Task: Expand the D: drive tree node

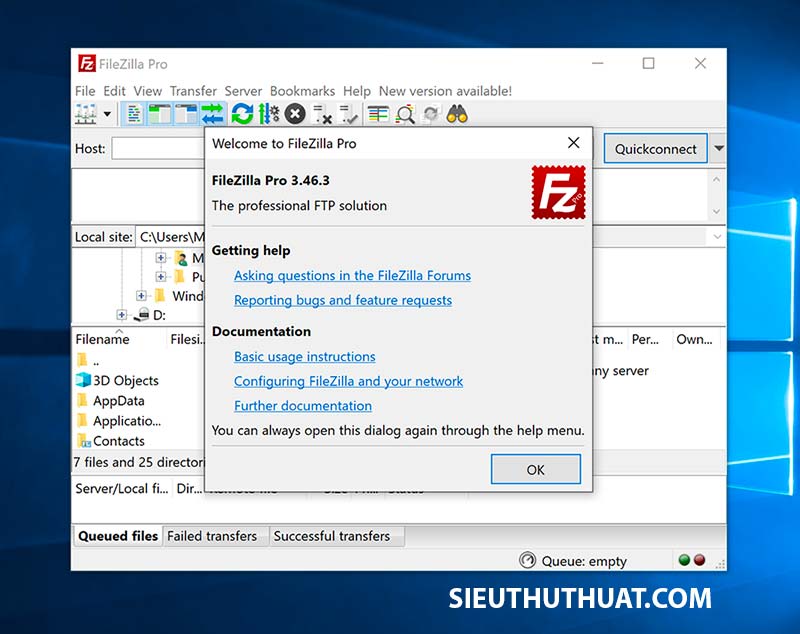Action: (121, 315)
